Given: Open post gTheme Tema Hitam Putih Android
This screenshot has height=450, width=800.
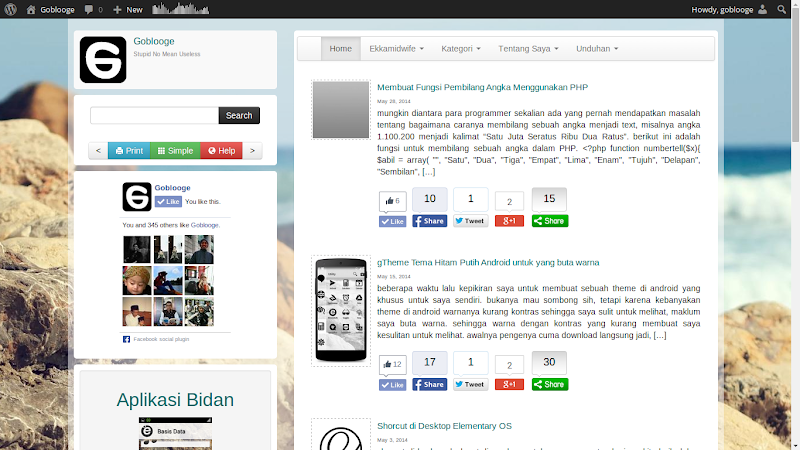Looking at the screenshot, I should [488, 262].
